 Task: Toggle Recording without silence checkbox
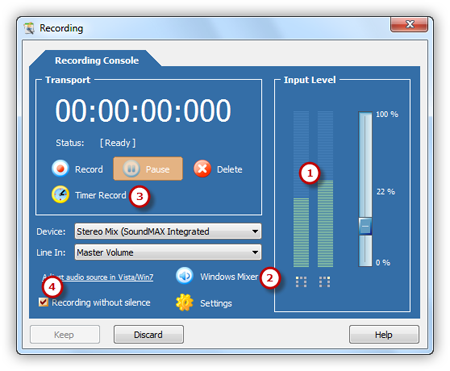coord(43,302)
